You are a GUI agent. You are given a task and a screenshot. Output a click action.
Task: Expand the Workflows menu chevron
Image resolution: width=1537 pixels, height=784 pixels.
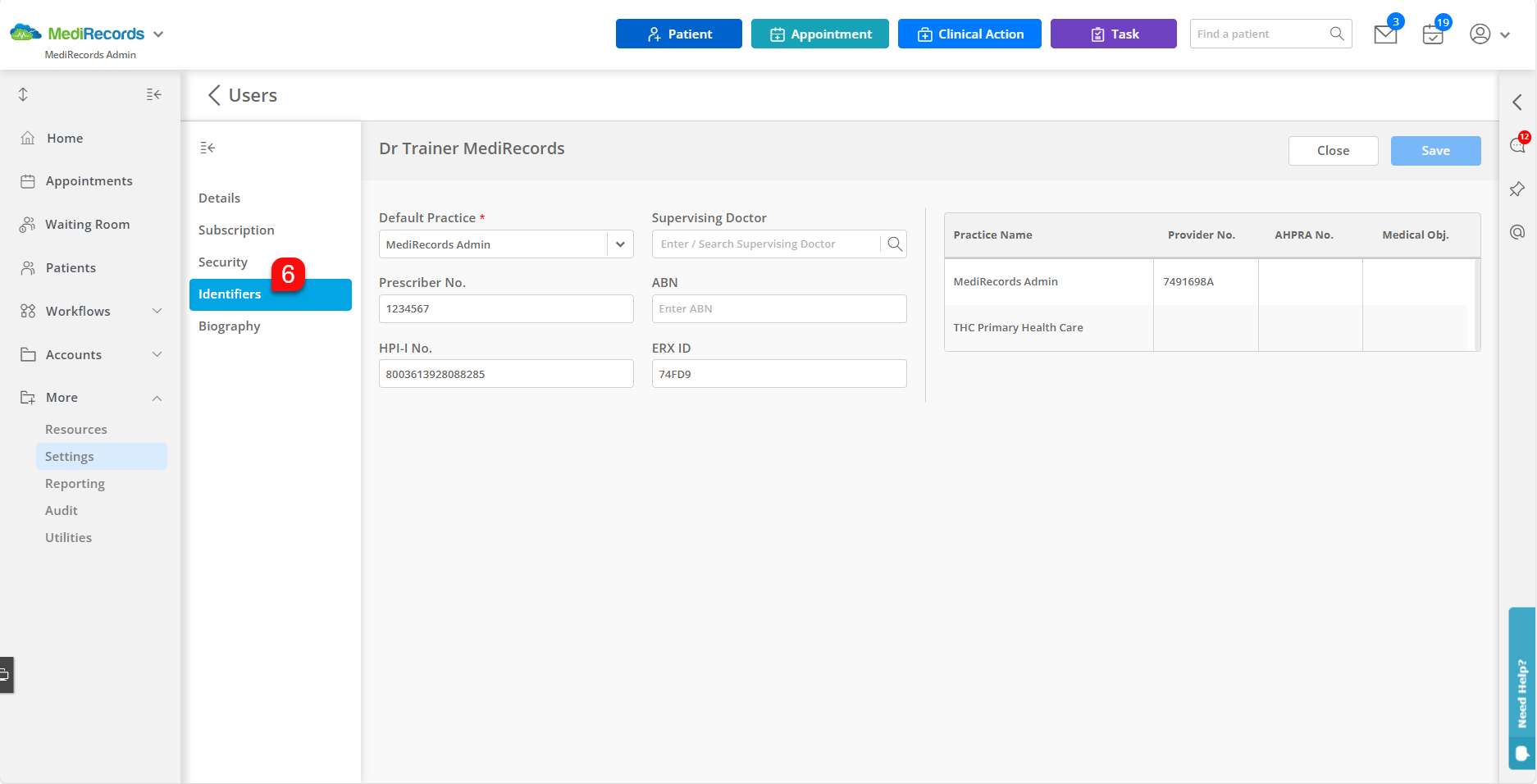click(x=157, y=311)
